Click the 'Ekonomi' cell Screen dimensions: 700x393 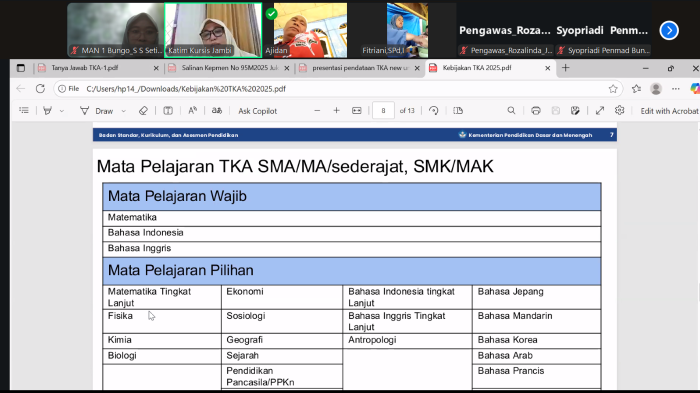[282, 297]
